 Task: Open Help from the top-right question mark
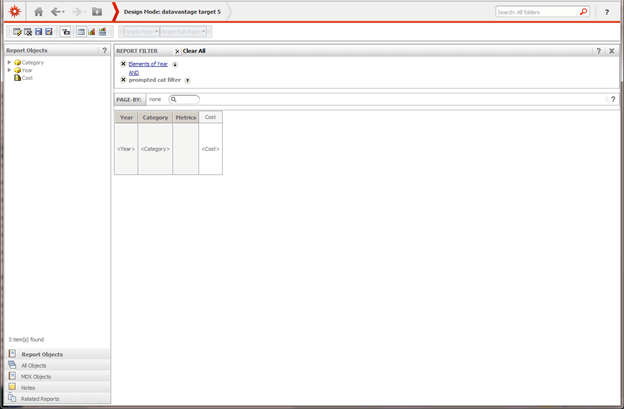coord(607,12)
